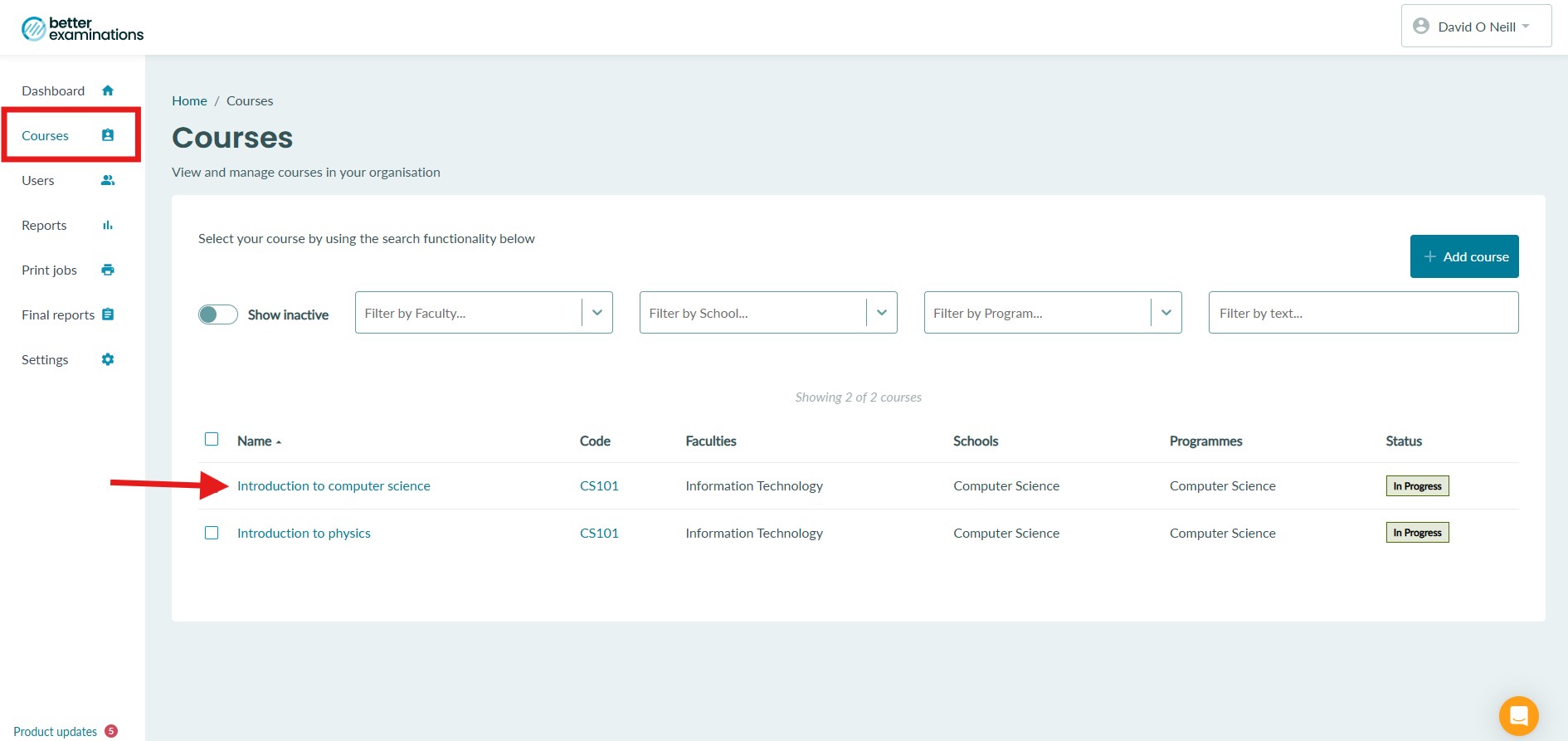The image size is (1568, 741).
Task: Click the Courses badge icon in sidebar
Action: tap(108, 135)
